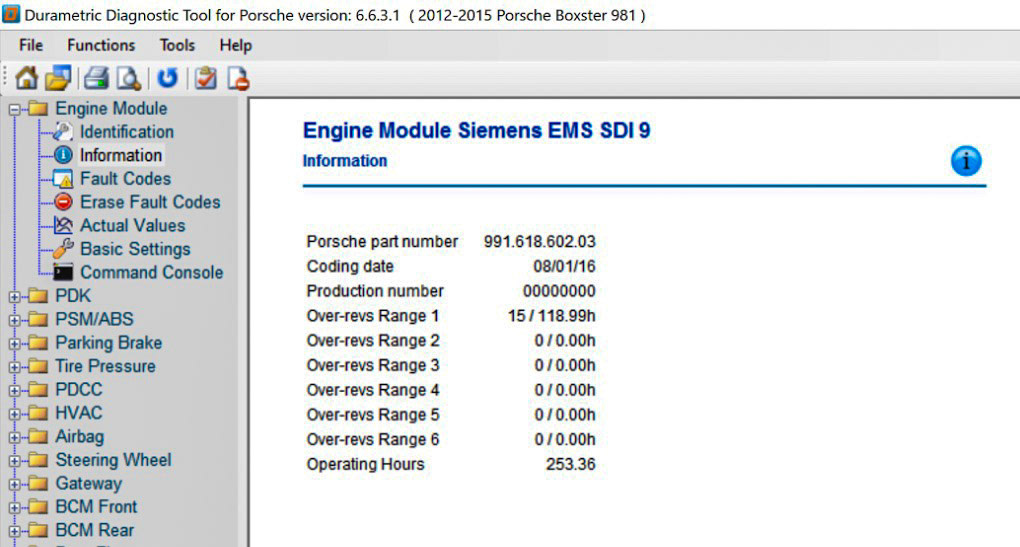The height and width of the screenshot is (547, 1020).
Task: Select the Steering Wheel module label
Action: tap(114, 460)
